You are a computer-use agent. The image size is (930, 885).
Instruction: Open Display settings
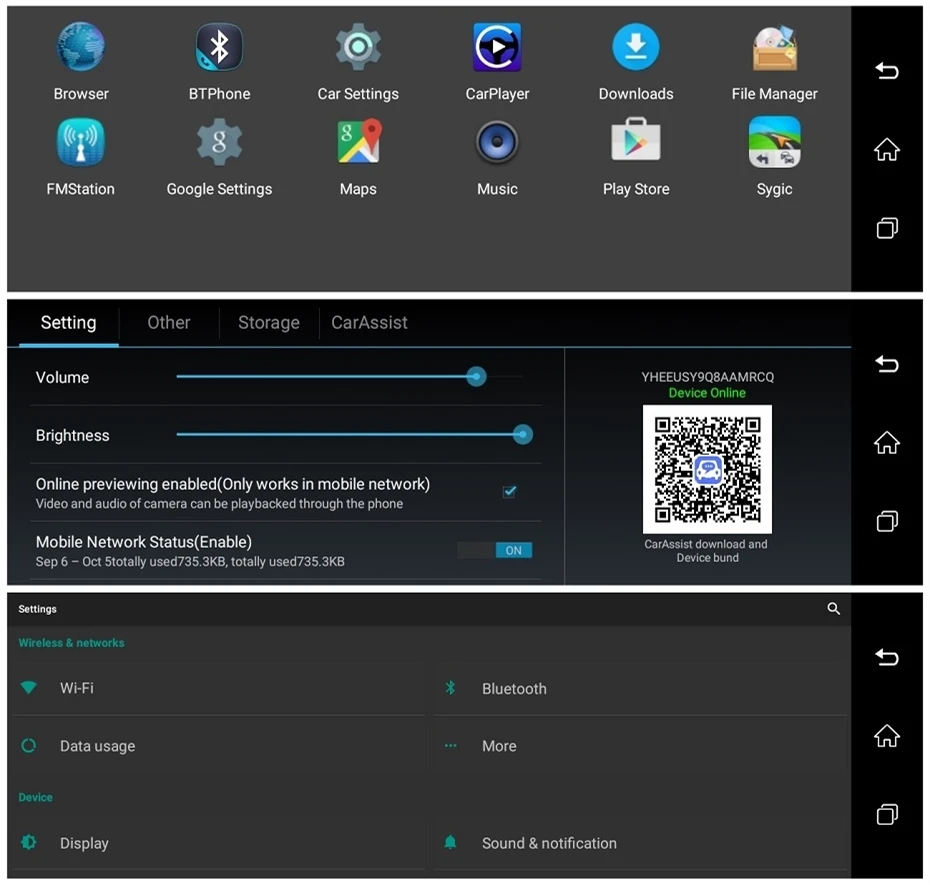pyautogui.click(x=219, y=842)
